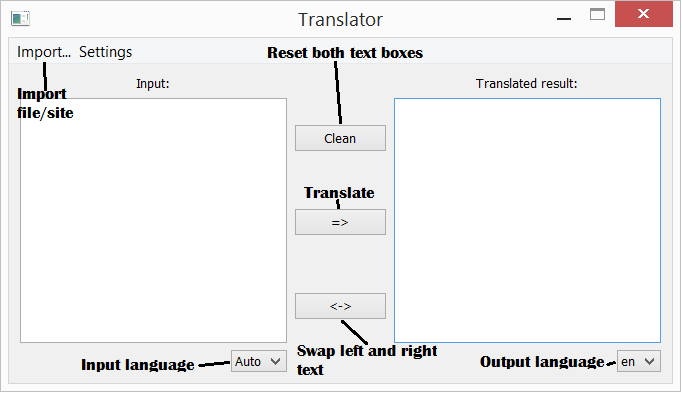The image size is (682, 394).
Task: Click the Translator title bar text
Action: point(340,20)
